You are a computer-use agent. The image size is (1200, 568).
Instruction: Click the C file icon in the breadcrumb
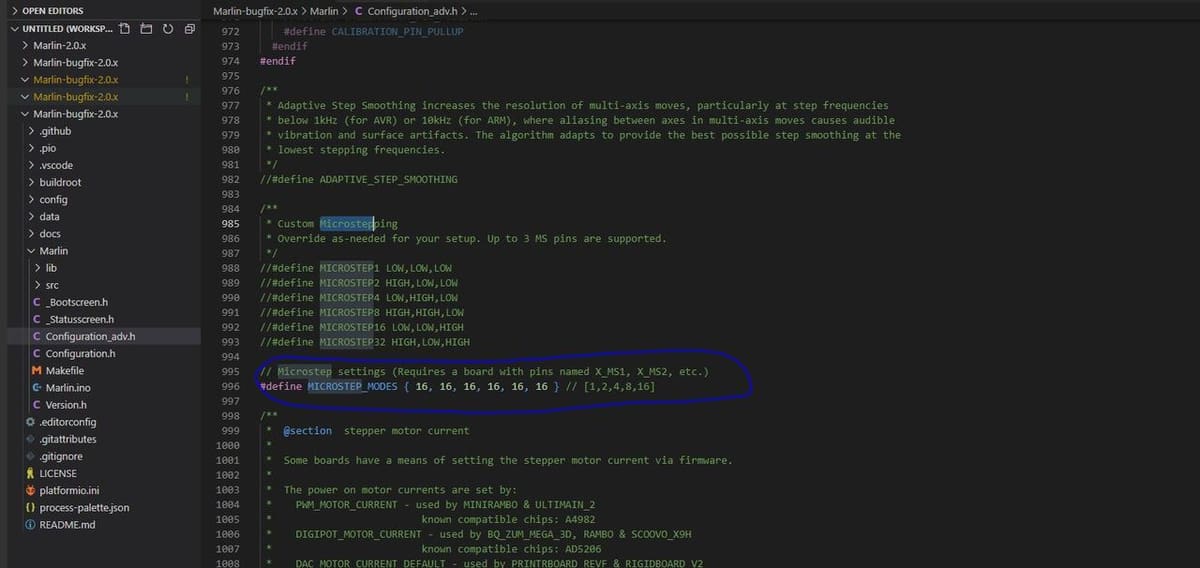[359, 11]
